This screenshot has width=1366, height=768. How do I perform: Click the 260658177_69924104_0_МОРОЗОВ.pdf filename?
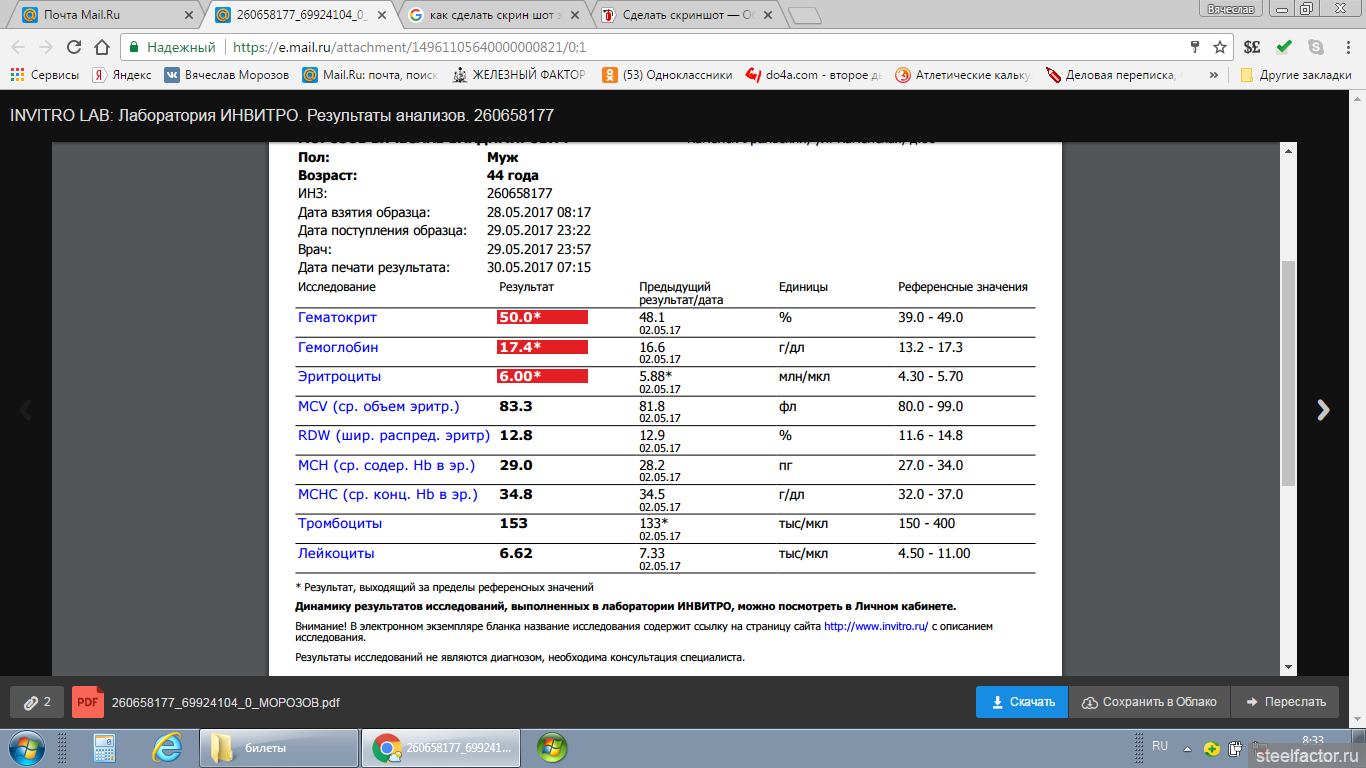[225, 703]
